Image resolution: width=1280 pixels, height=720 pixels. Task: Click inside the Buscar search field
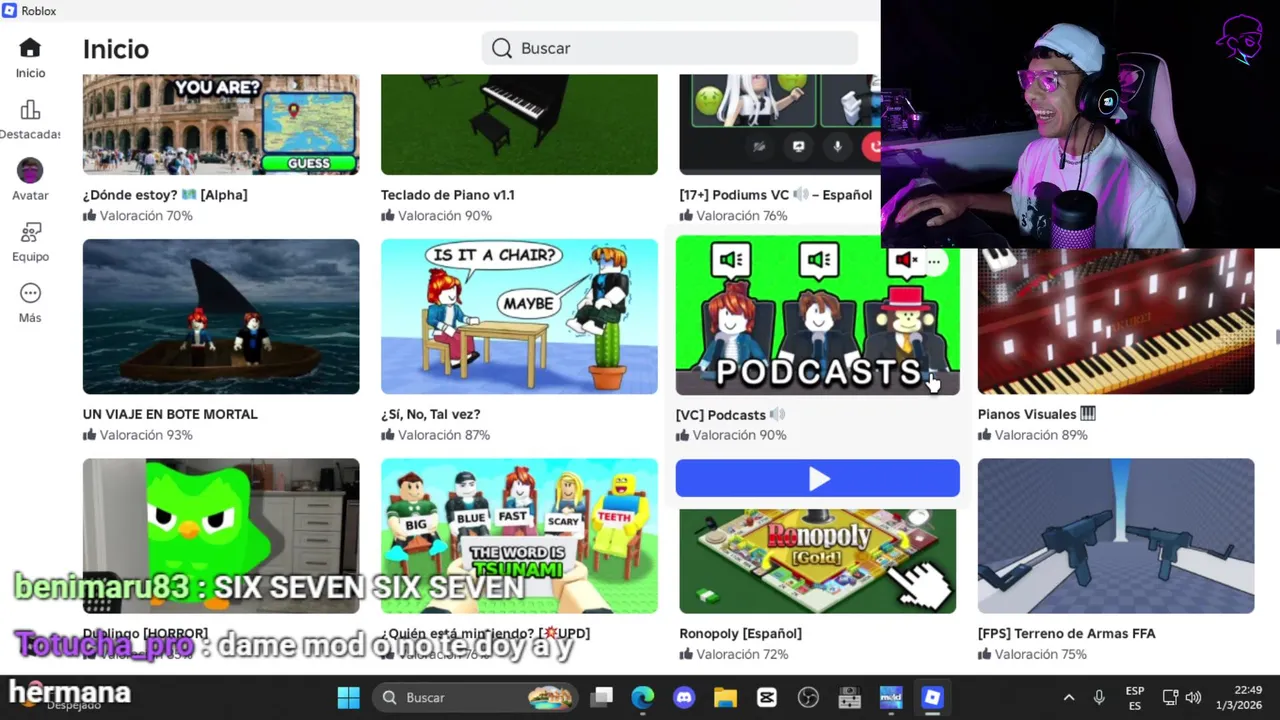pyautogui.click(x=670, y=48)
